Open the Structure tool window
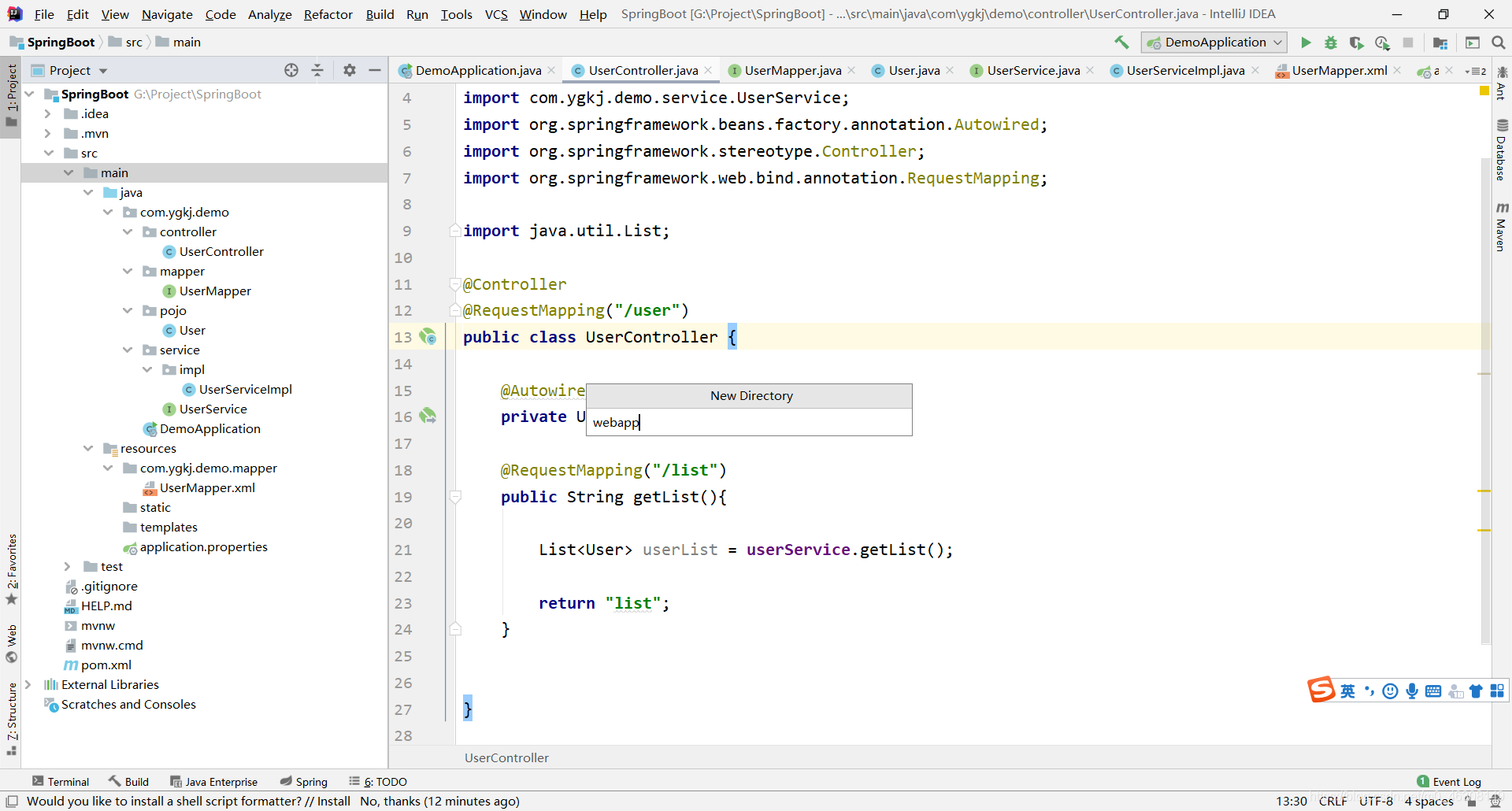 tap(12, 718)
